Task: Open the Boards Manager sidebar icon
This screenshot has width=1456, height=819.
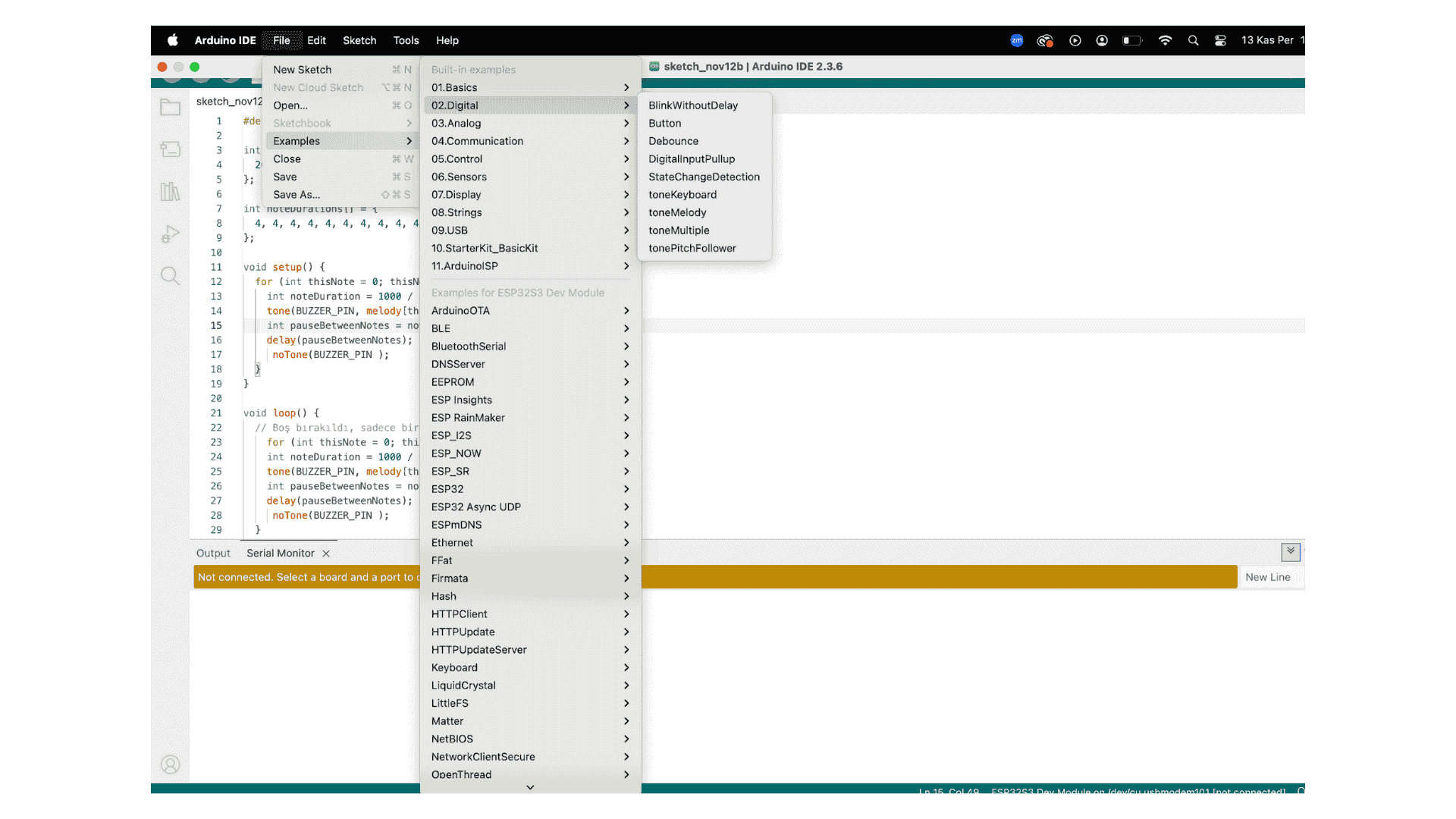Action: click(170, 149)
